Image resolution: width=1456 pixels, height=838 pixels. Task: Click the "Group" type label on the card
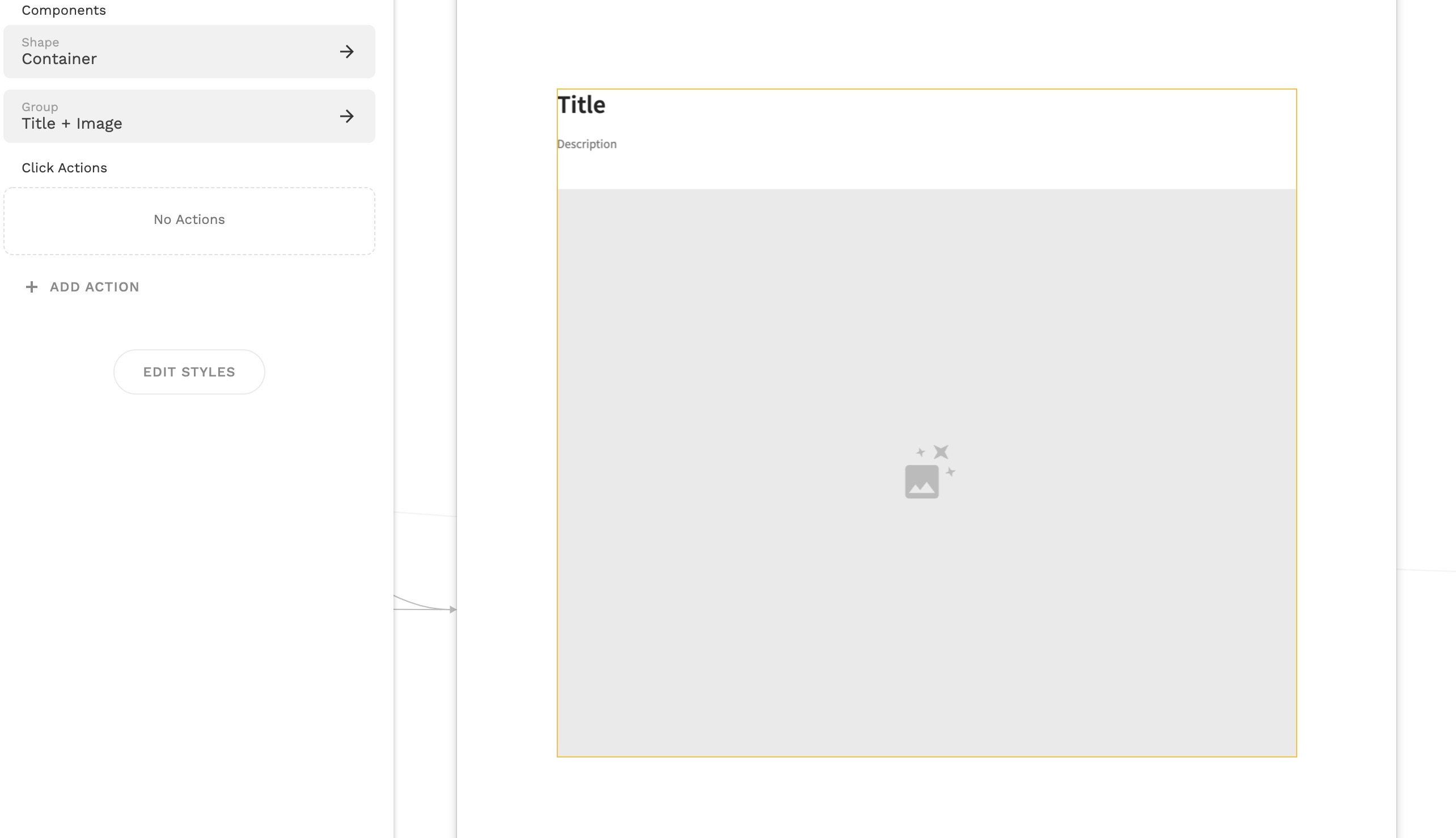coord(40,107)
